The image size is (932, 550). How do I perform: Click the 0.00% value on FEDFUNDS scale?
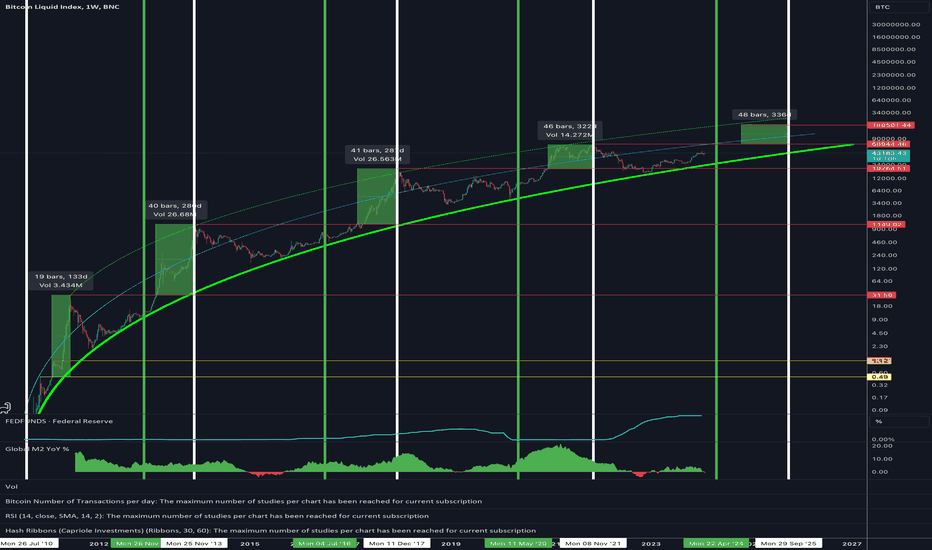coord(883,439)
